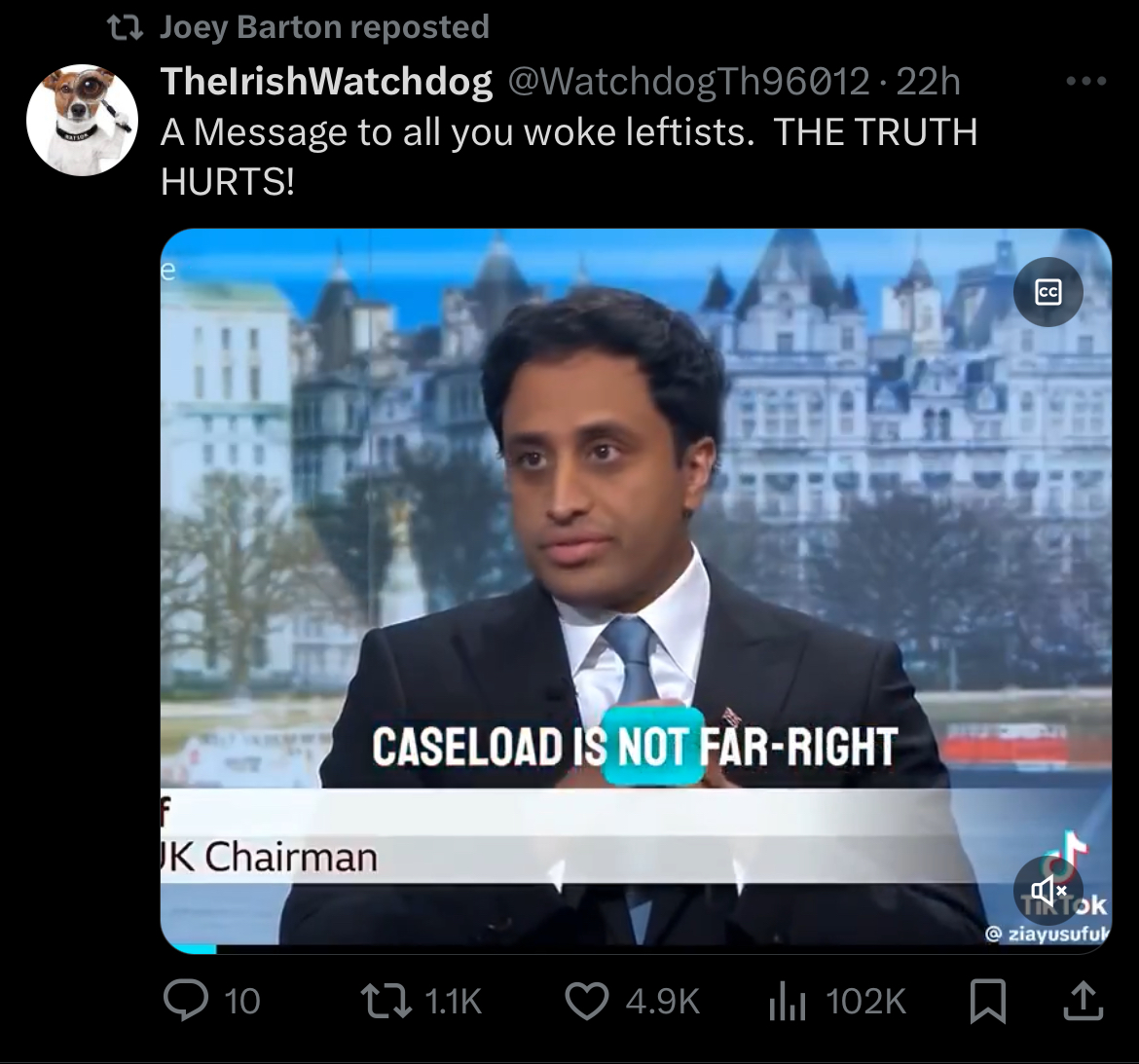
Task: Open view analytics bar chart icon
Action: tap(788, 1001)
